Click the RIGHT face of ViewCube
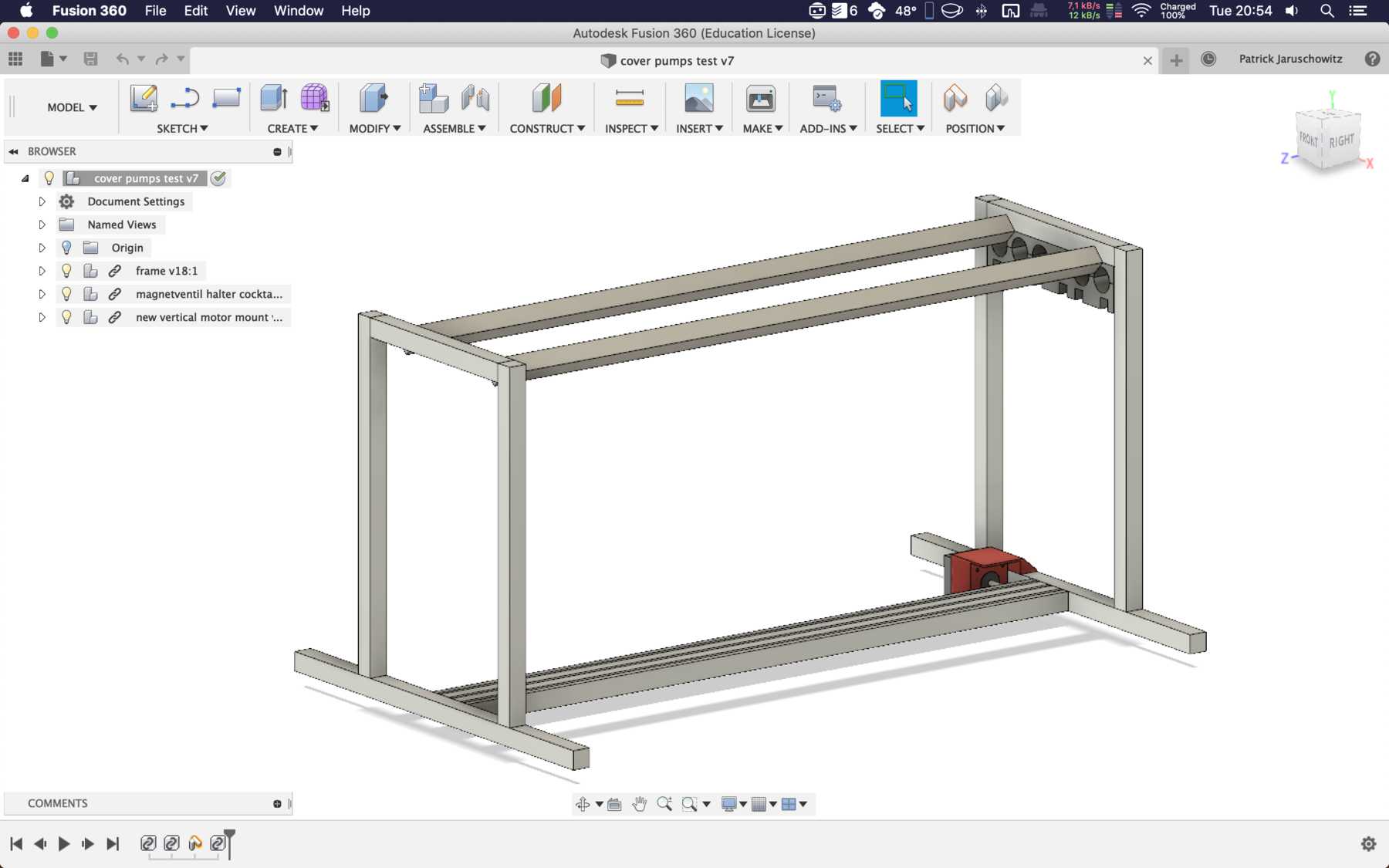This screenshot has height=868, width=1389. click(x=1341, y=141)
